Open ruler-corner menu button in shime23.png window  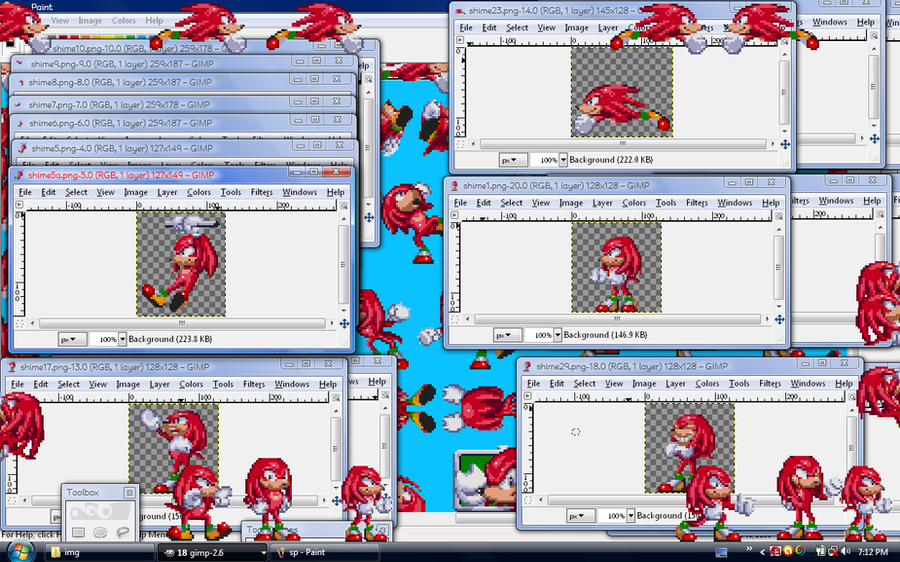460,40
